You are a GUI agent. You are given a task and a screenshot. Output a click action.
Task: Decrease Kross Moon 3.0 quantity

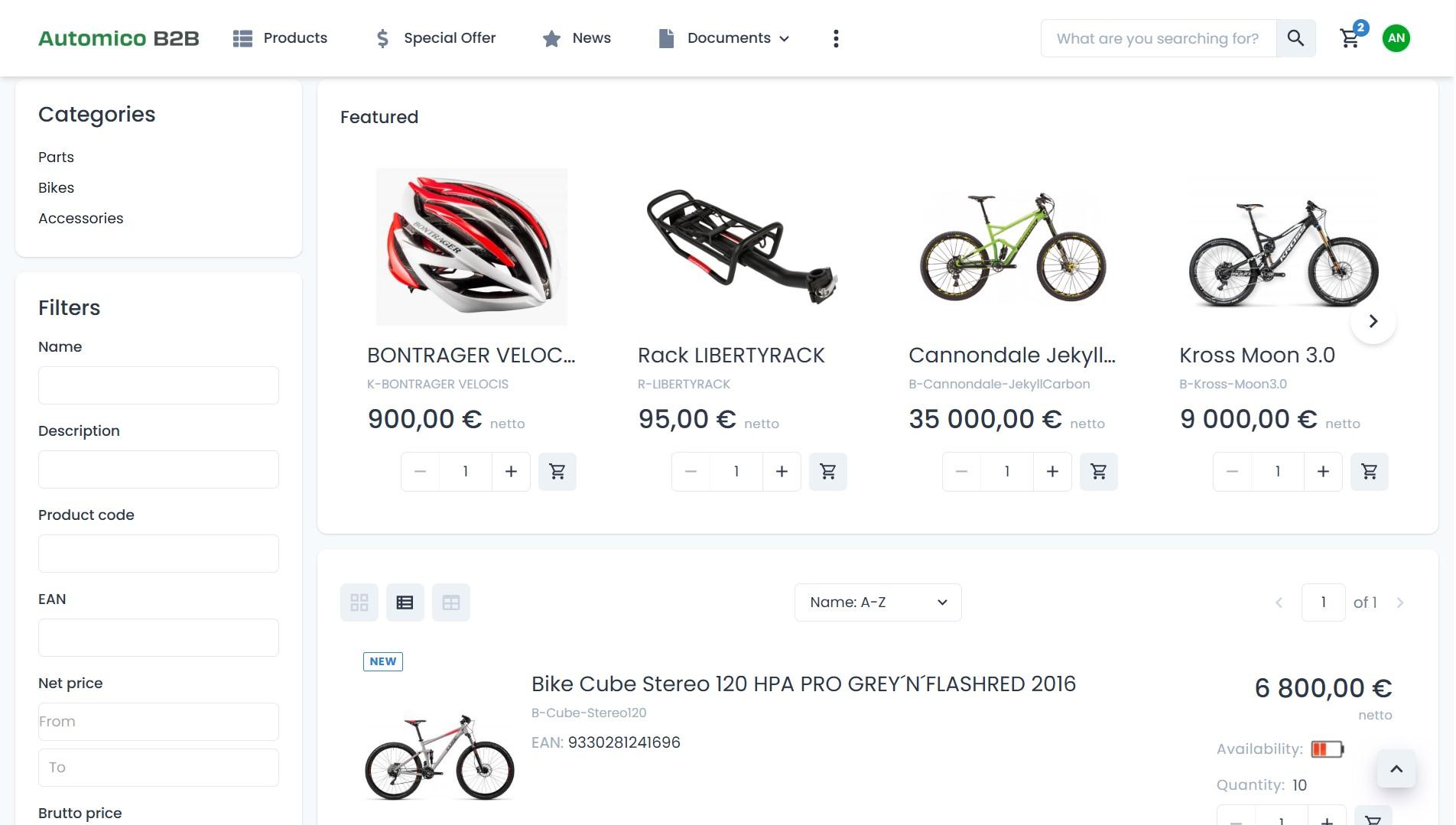(x=1232, y=472)
